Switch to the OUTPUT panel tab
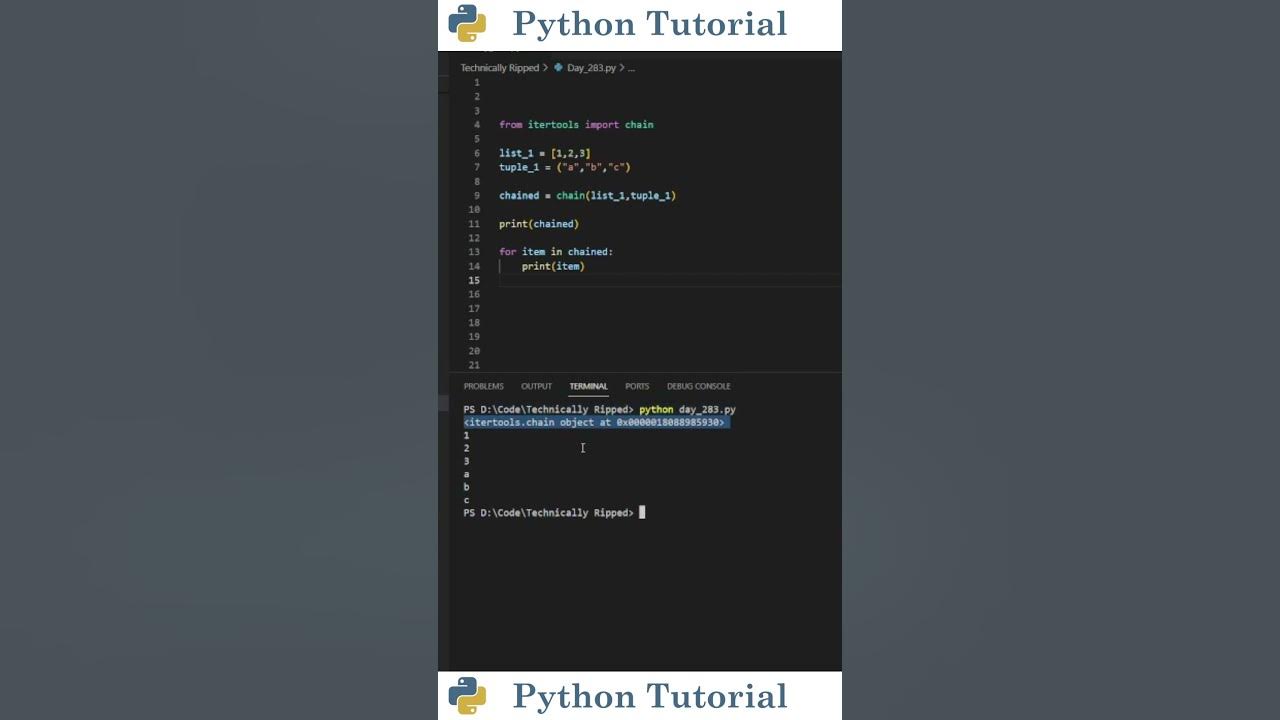1280x720 pixels. click(x=536, y=386)
